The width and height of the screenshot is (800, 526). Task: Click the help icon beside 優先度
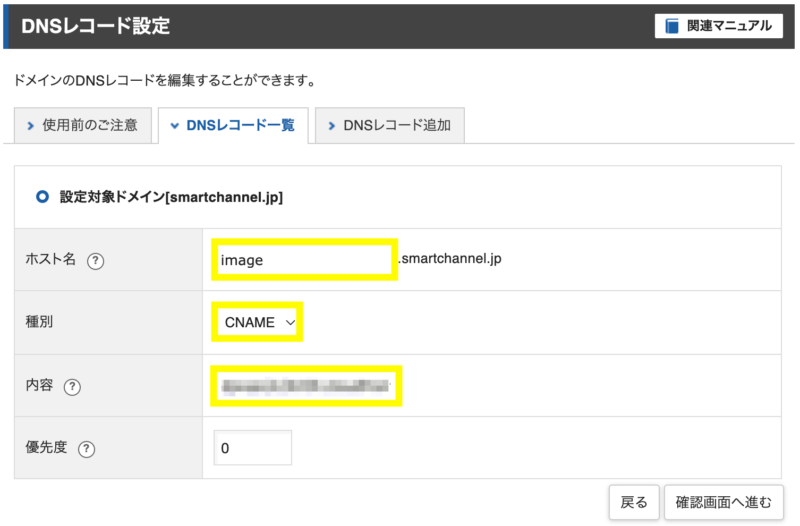86,449
